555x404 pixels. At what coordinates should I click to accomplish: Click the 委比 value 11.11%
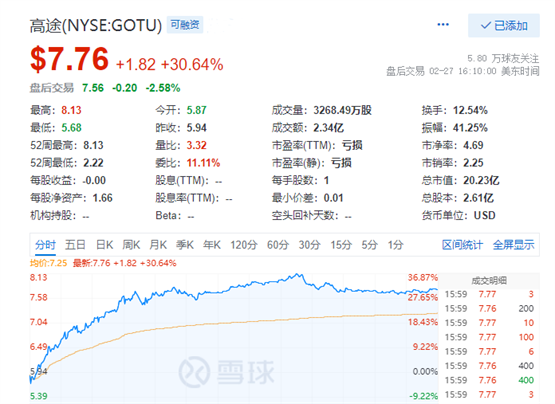(x=203, y=163)
